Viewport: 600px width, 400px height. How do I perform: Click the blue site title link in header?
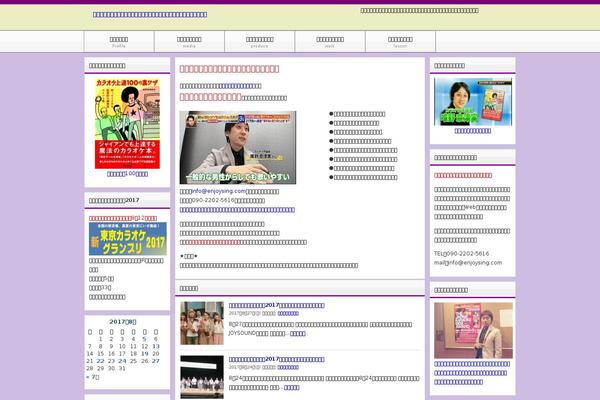click(x=150, y=15)
